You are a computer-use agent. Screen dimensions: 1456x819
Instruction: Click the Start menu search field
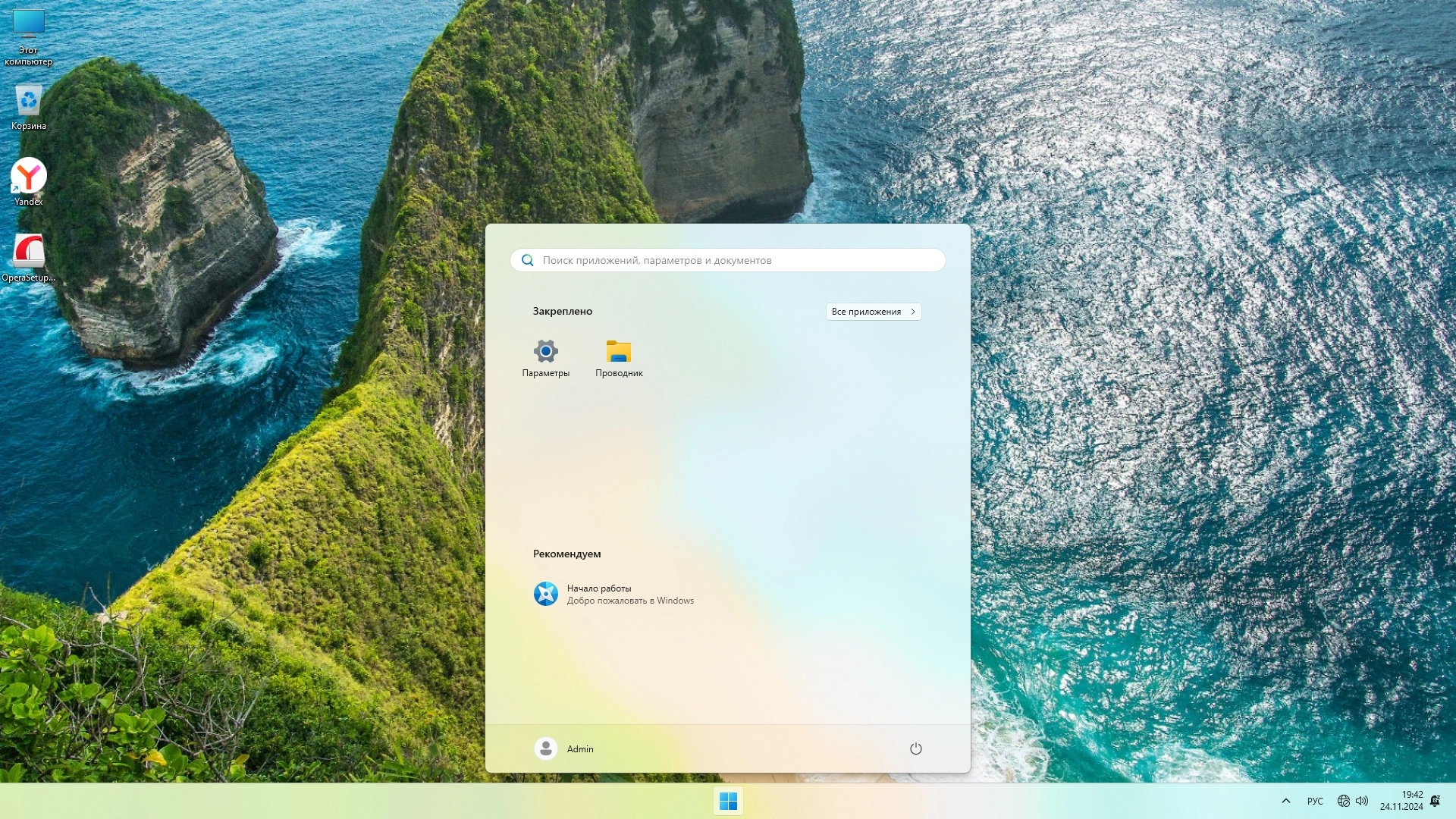click(728, 260)
